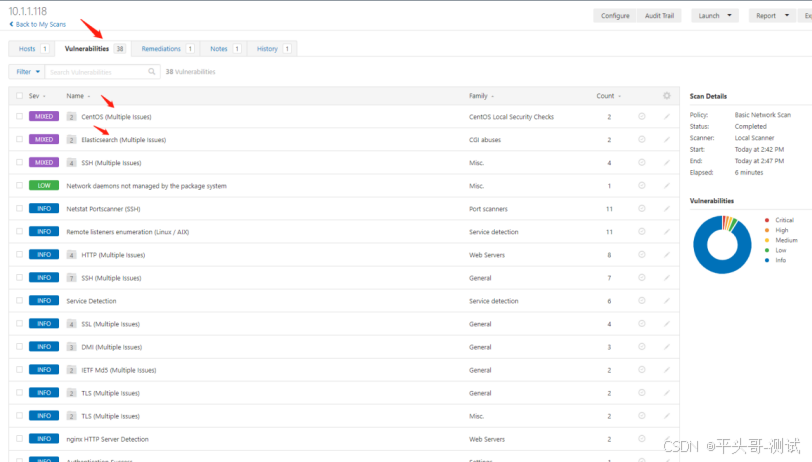
Task: Select the Vulnerabilities tab
Action: tap(93, 49)
